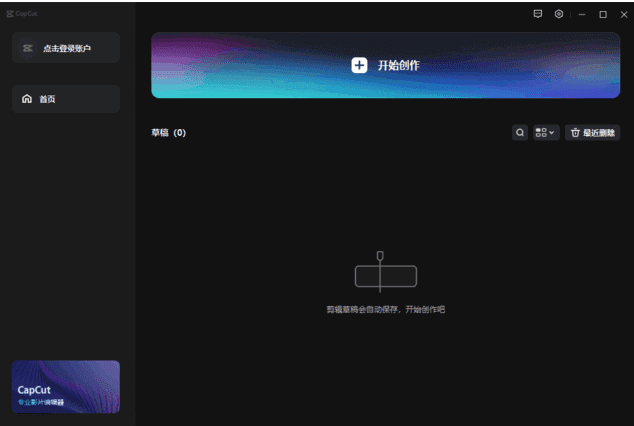634x426 pixels.
Task: Click the CapCut logo in title bar
Action: (22, 13)
